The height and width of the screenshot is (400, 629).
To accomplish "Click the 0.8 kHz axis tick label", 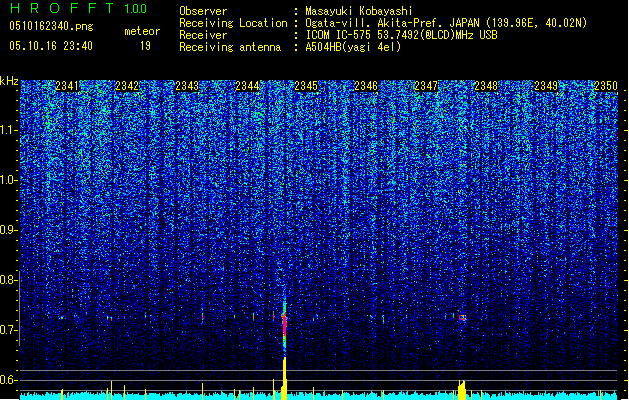I will tap(8, 280).
